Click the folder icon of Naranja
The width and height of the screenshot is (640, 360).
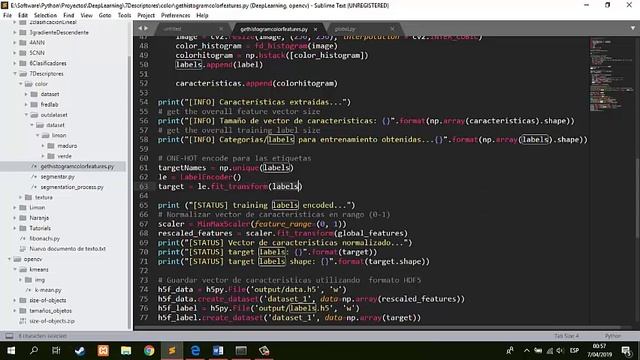pos(23,218)
